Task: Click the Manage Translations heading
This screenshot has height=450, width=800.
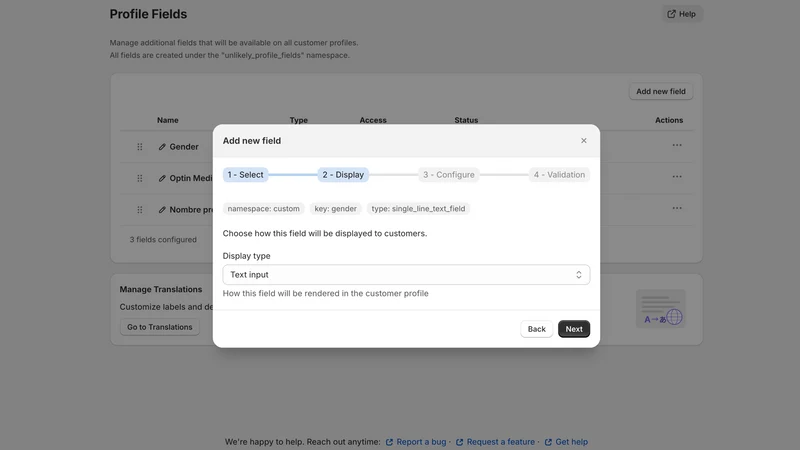Action: [x=161, y=289]
